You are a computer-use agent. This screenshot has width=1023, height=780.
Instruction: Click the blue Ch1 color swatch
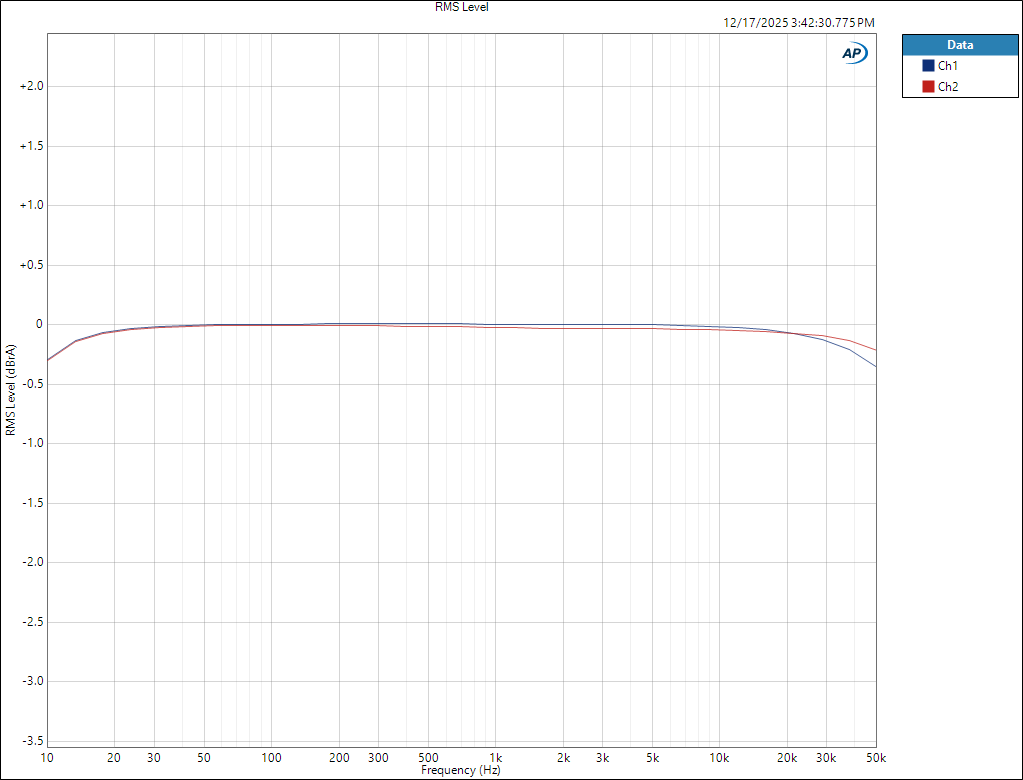(928, 66)
